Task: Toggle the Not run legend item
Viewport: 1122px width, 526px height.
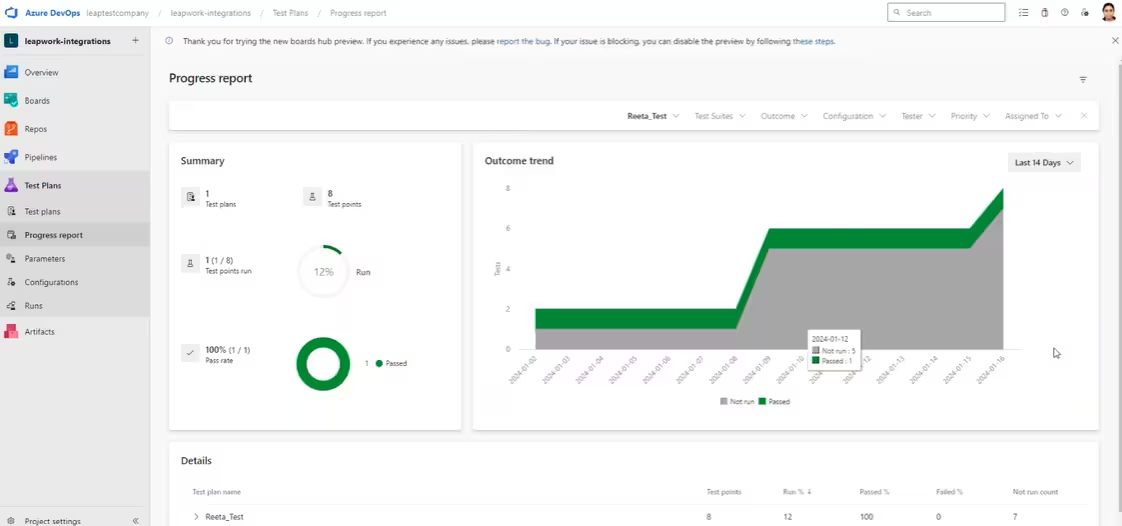Action: pos(736,401)
